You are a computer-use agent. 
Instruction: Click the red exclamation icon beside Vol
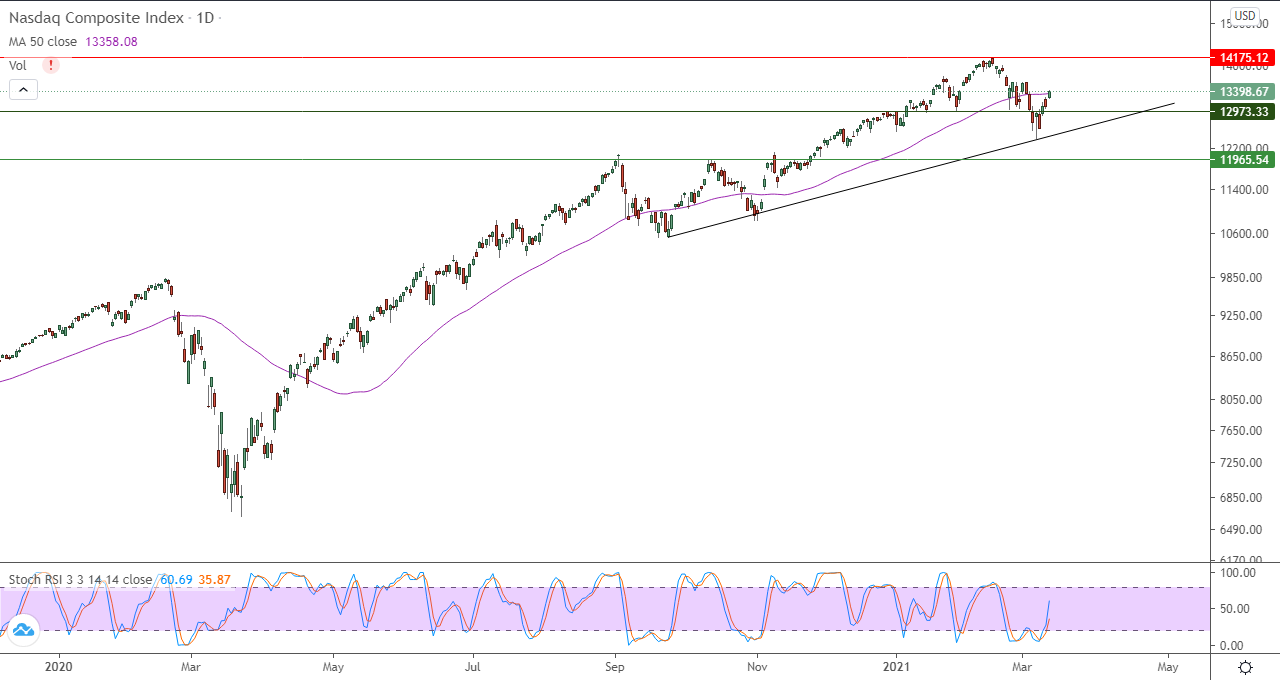(x=51, y=65)
